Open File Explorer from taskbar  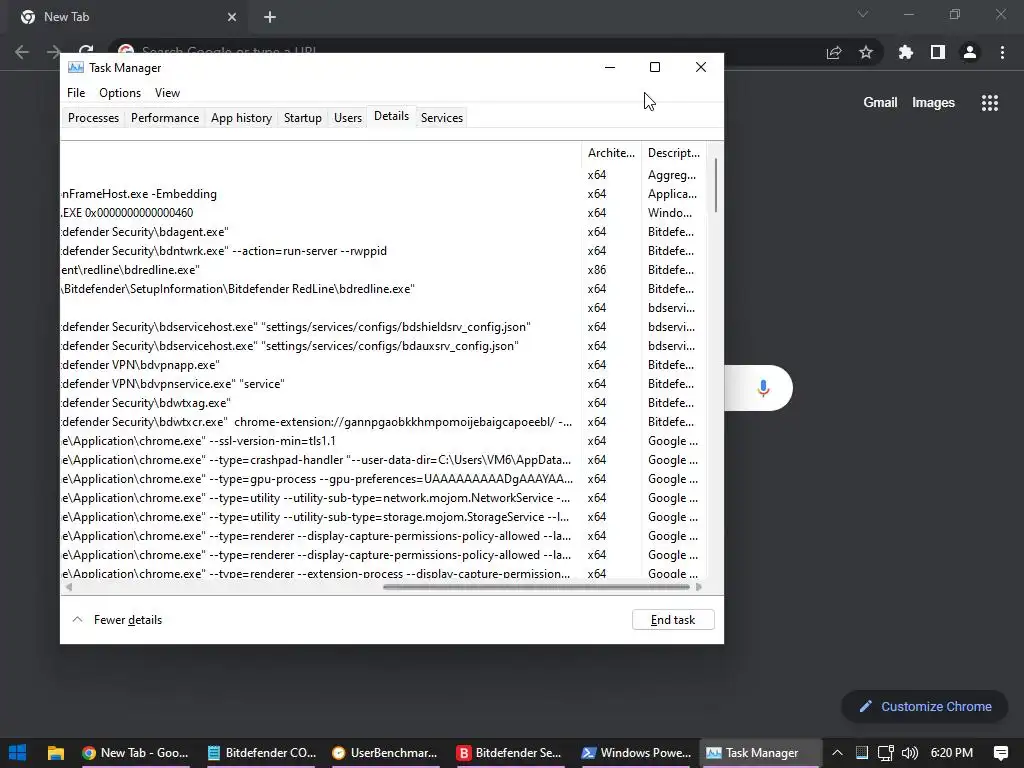pos(56,752)
